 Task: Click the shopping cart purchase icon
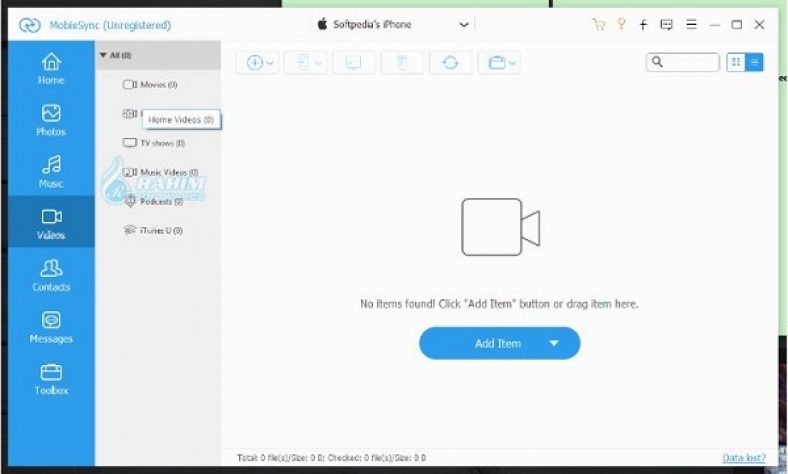(599, 25)
